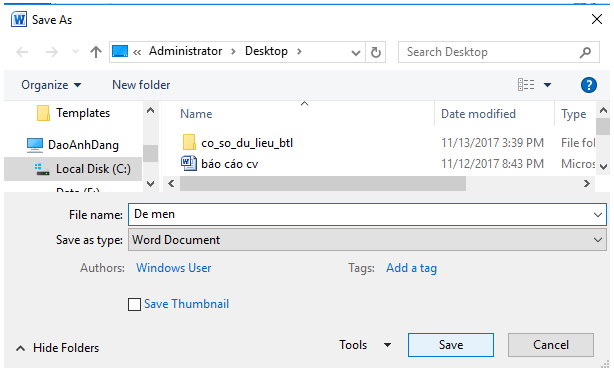Open the File name dropdown arrow
The height and width of the screenshot is (373, 614).
[598, 214]
